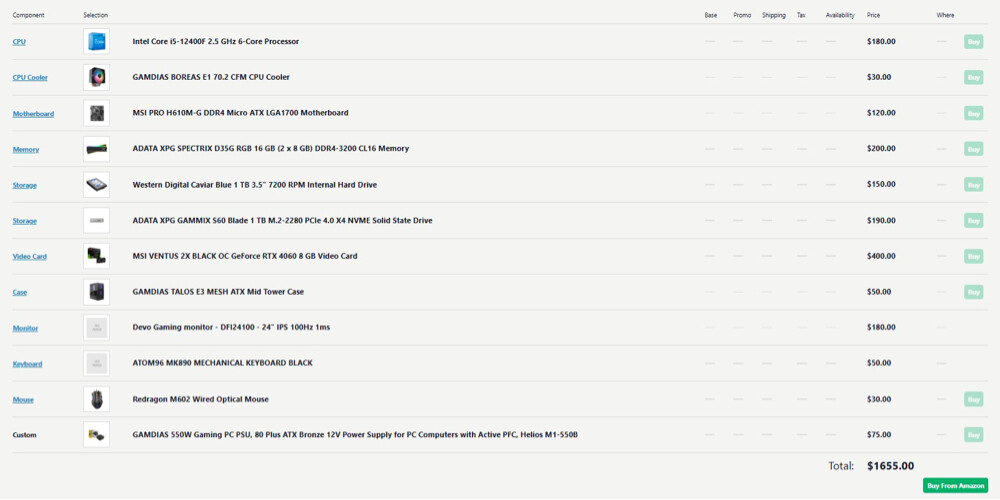Viewport: 1000px width, 500px height.
Task: Open the CPU component link
Action: 19,42
